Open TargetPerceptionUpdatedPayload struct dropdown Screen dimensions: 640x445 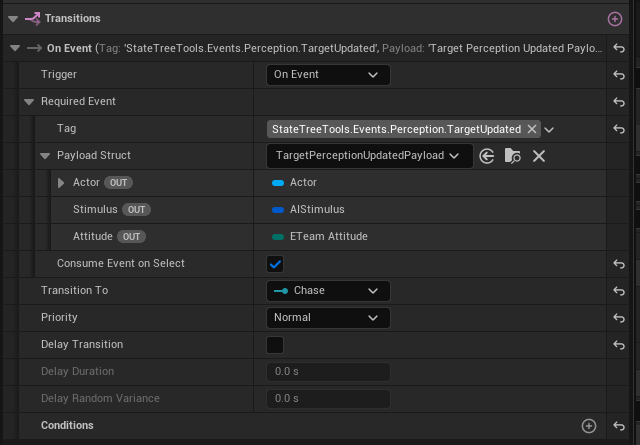pyautogui.click(x=369, y=156)
